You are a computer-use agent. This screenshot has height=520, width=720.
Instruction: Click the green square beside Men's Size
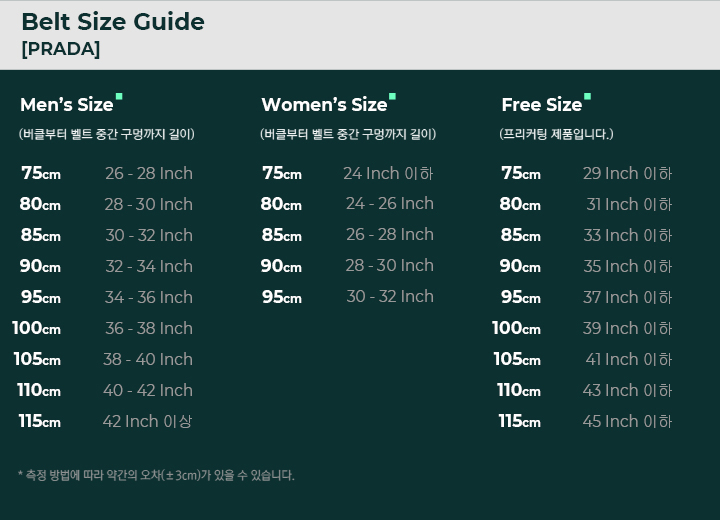coord(119,97)
